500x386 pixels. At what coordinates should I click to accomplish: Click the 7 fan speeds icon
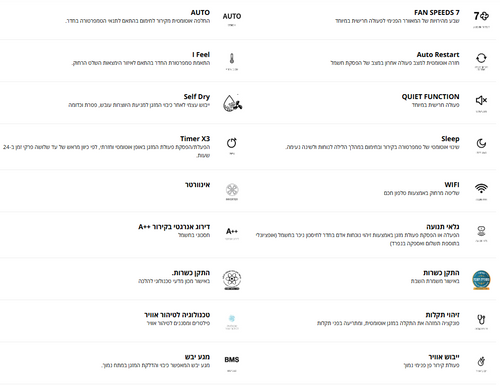481,16
